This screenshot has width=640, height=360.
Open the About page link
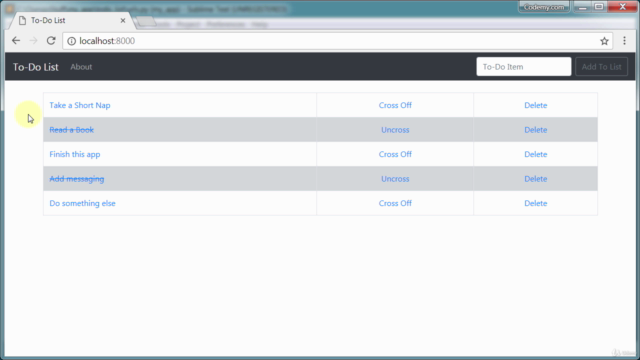81,67
